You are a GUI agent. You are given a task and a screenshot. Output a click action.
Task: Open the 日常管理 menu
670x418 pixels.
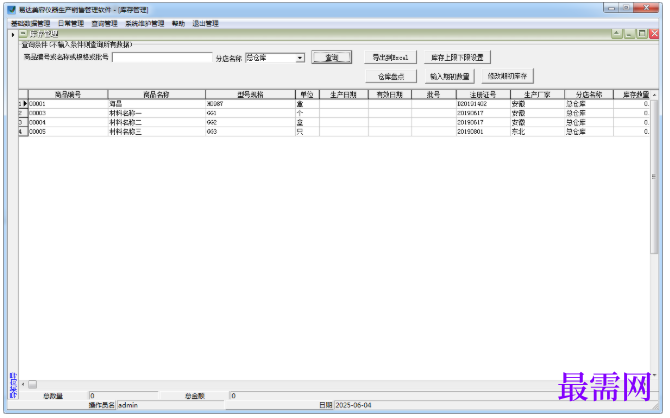click(71, 24)
